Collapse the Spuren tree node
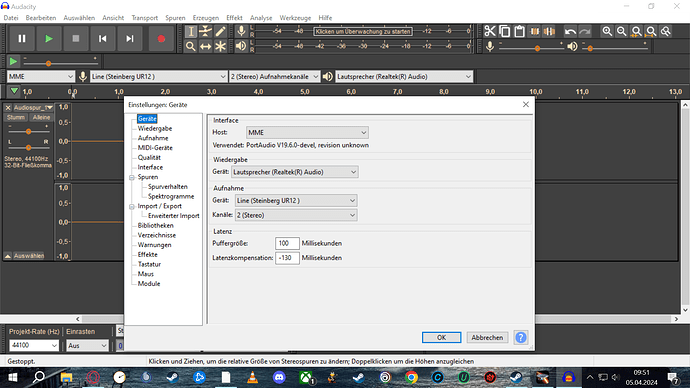 132,177
